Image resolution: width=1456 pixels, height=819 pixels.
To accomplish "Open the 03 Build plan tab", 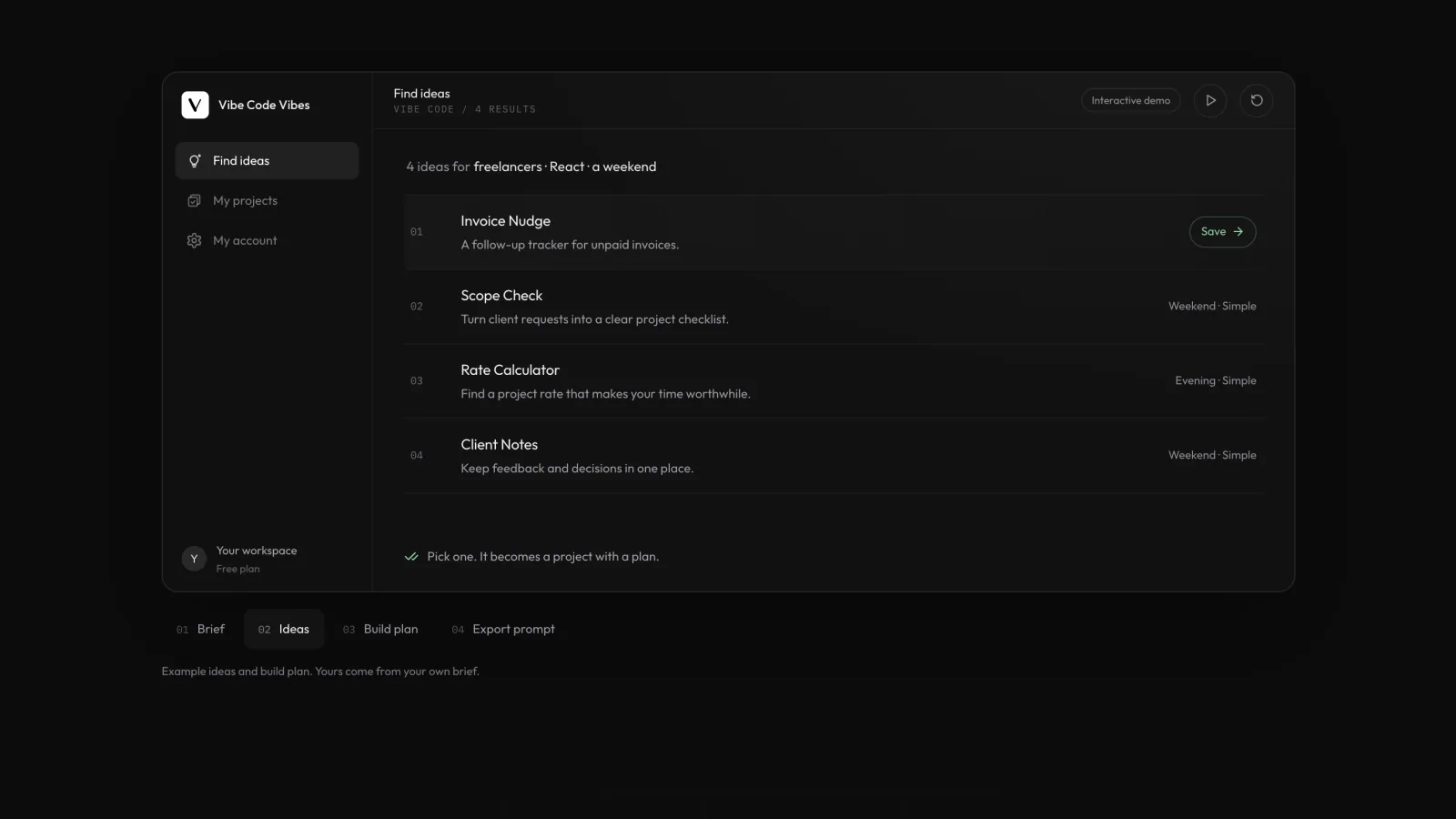I will [380, 629].
